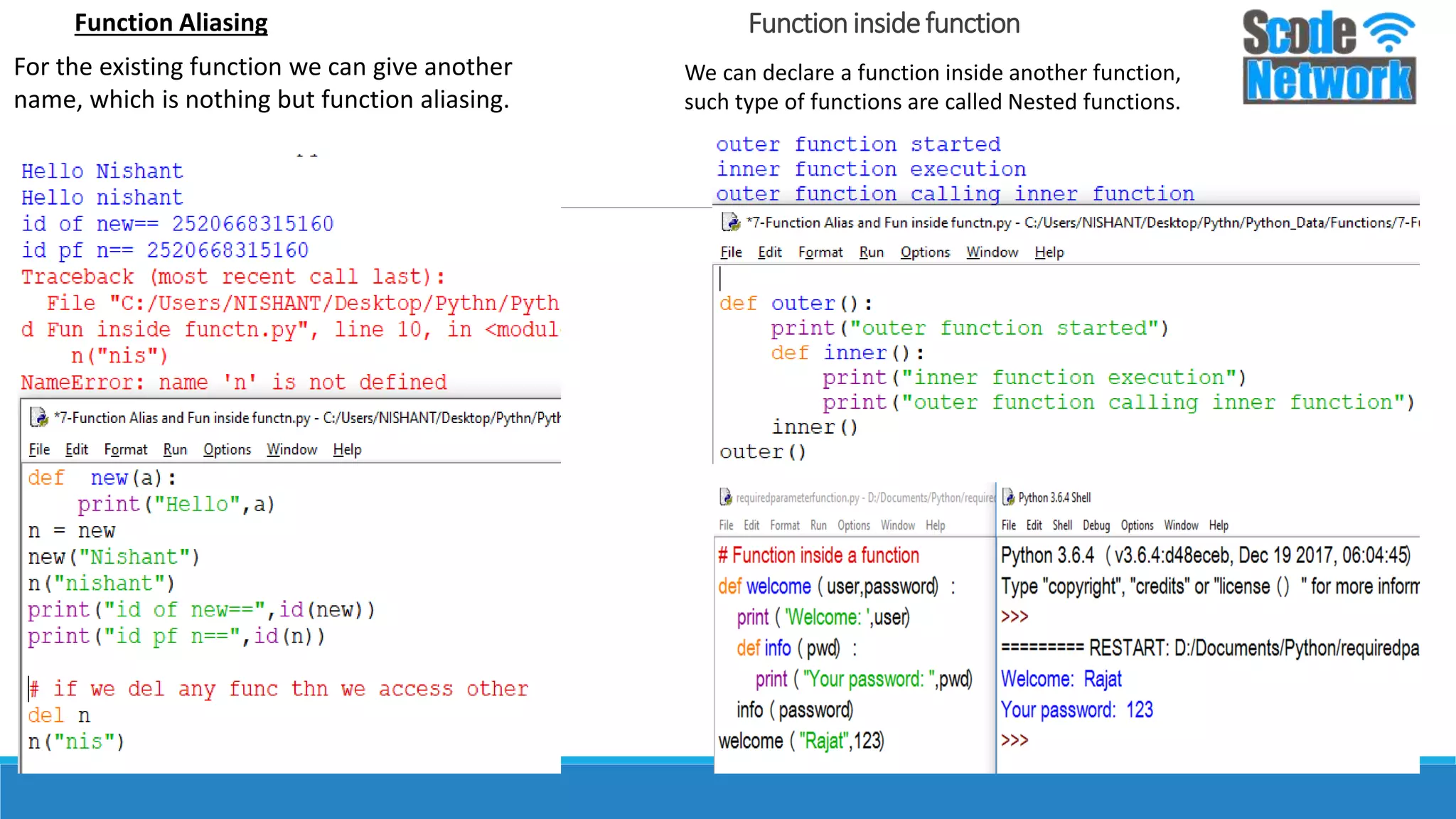Open Edit menu in requiredparameterfunction.py window
Image resolution: width=1456 pixels, height=819 pixels.
click(x=751, y=525)
